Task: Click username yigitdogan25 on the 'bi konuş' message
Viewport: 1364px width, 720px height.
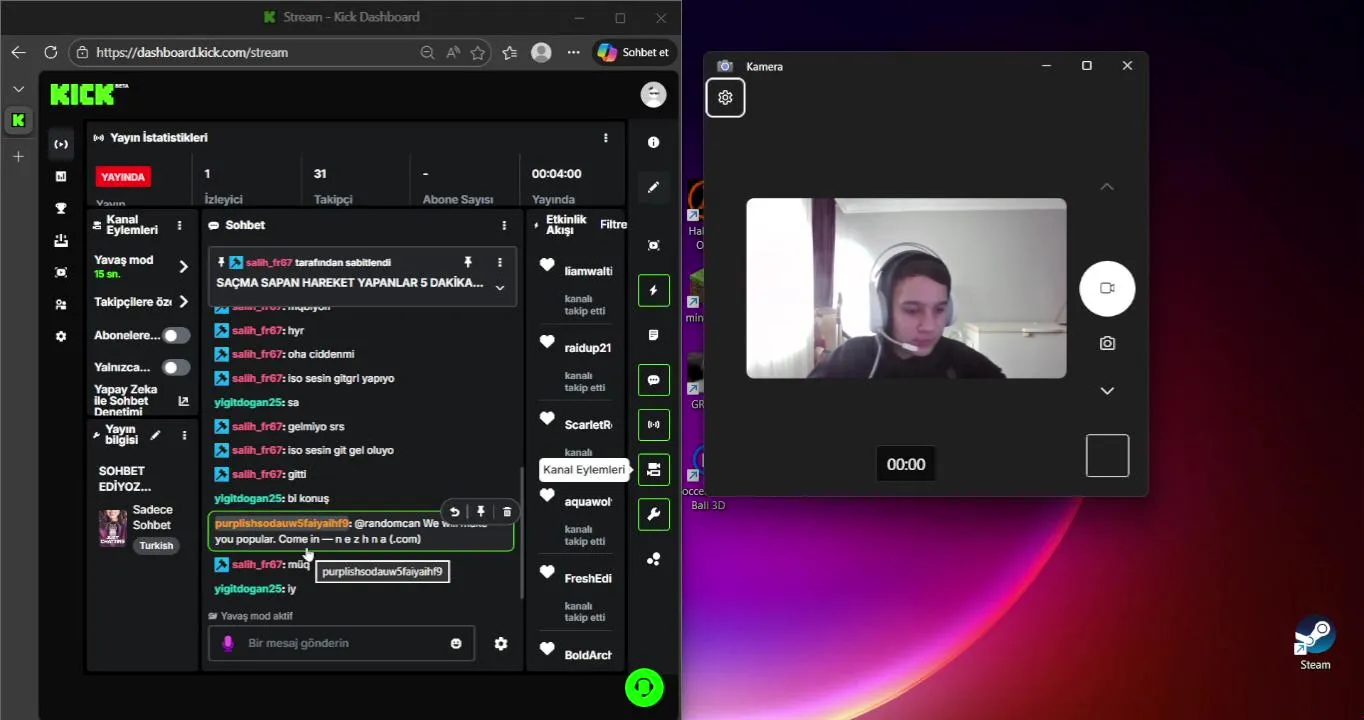Action: point(250,498)
